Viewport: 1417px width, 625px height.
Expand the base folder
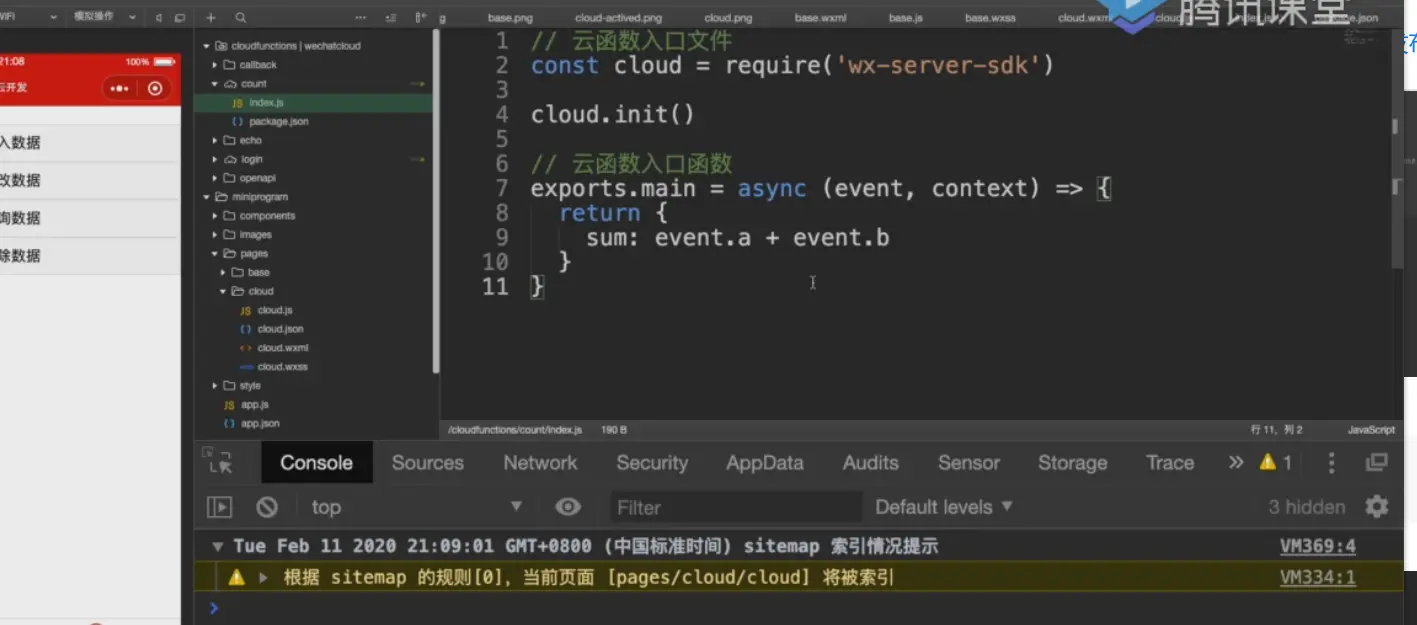click(223, 272)
